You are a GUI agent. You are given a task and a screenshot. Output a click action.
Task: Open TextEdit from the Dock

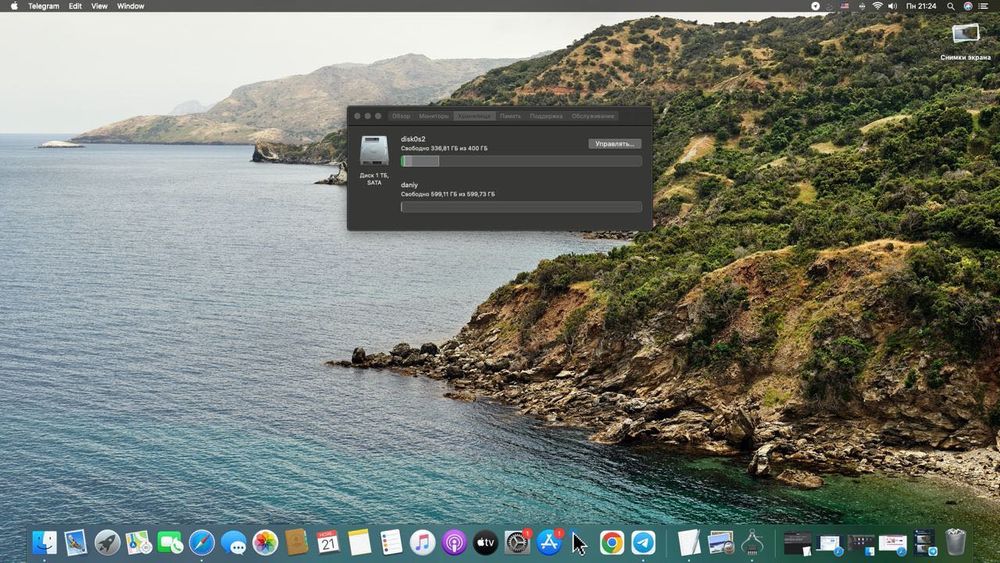(689, 543)
